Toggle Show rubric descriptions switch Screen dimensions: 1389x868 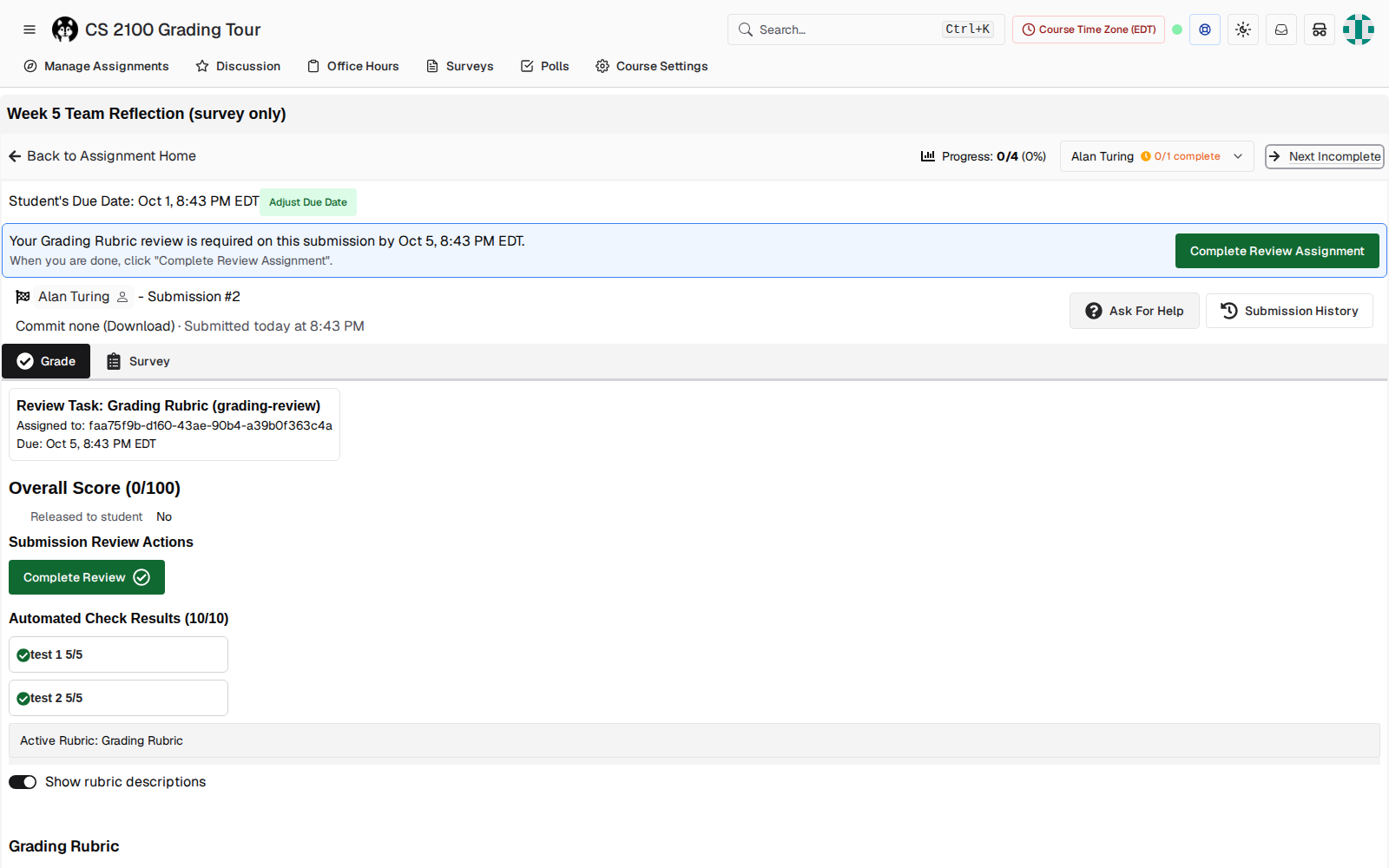23,782
